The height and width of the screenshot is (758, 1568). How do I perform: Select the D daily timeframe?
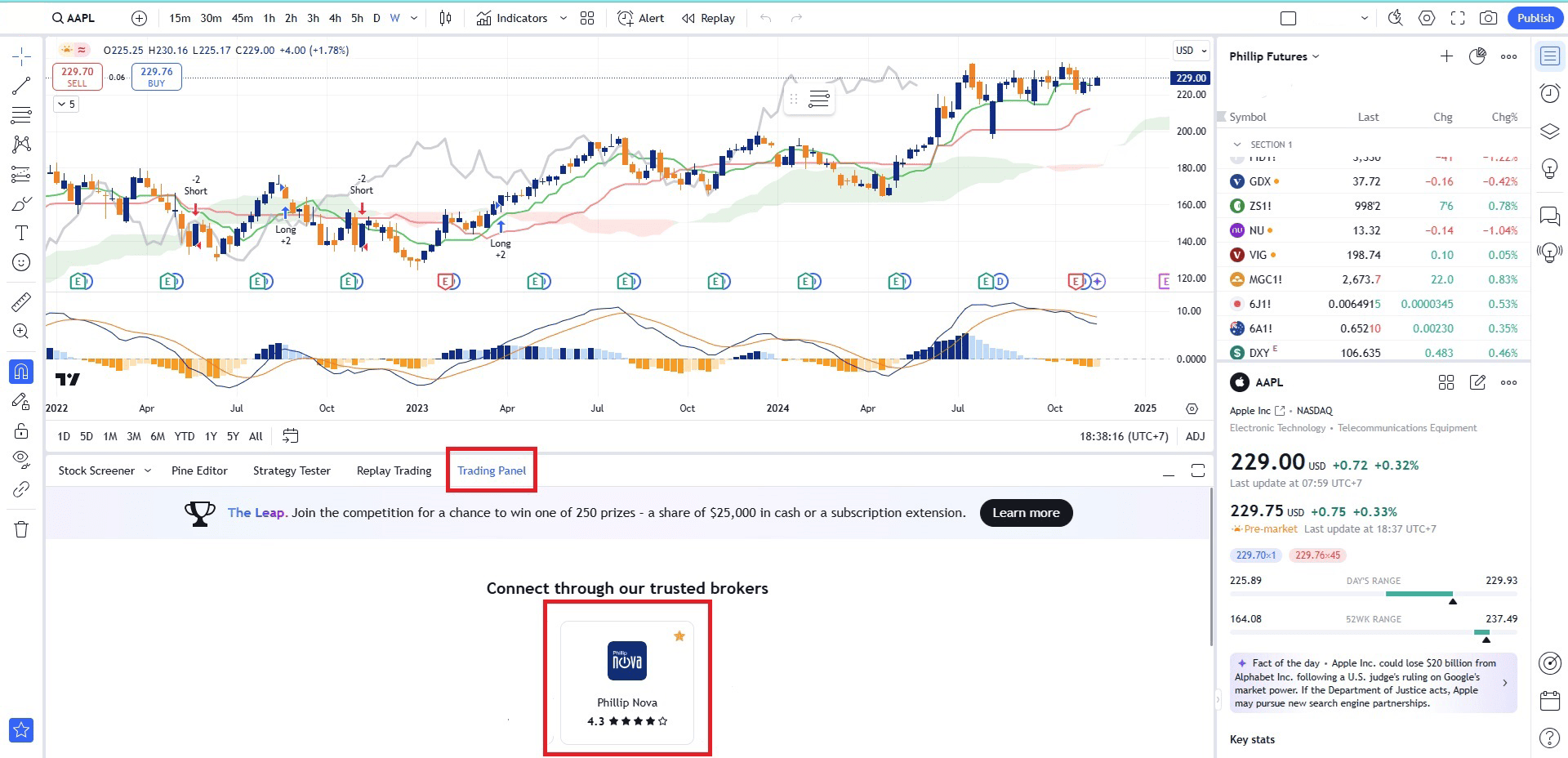376,18
